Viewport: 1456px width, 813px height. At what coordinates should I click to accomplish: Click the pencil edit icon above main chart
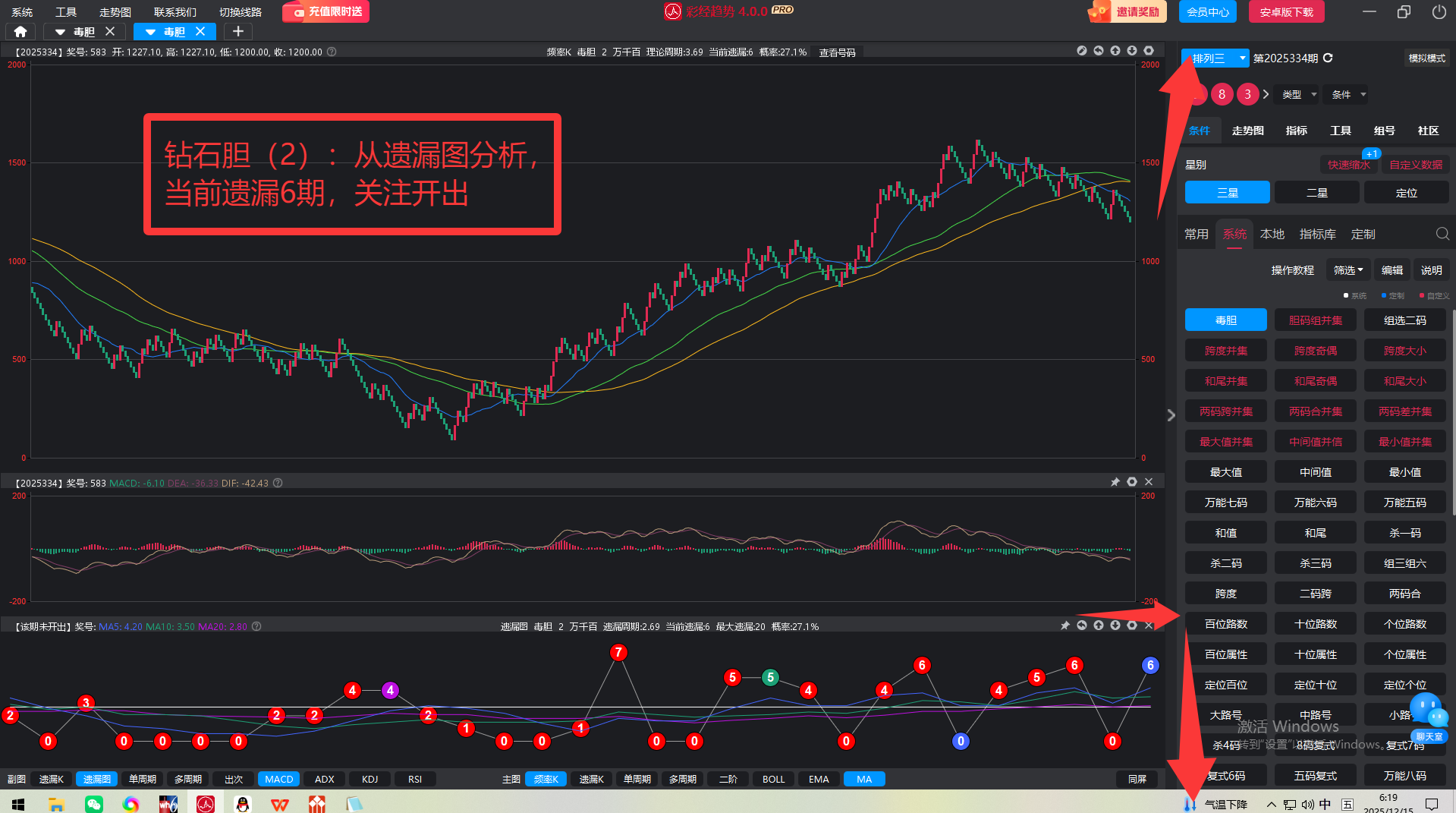1081,51
